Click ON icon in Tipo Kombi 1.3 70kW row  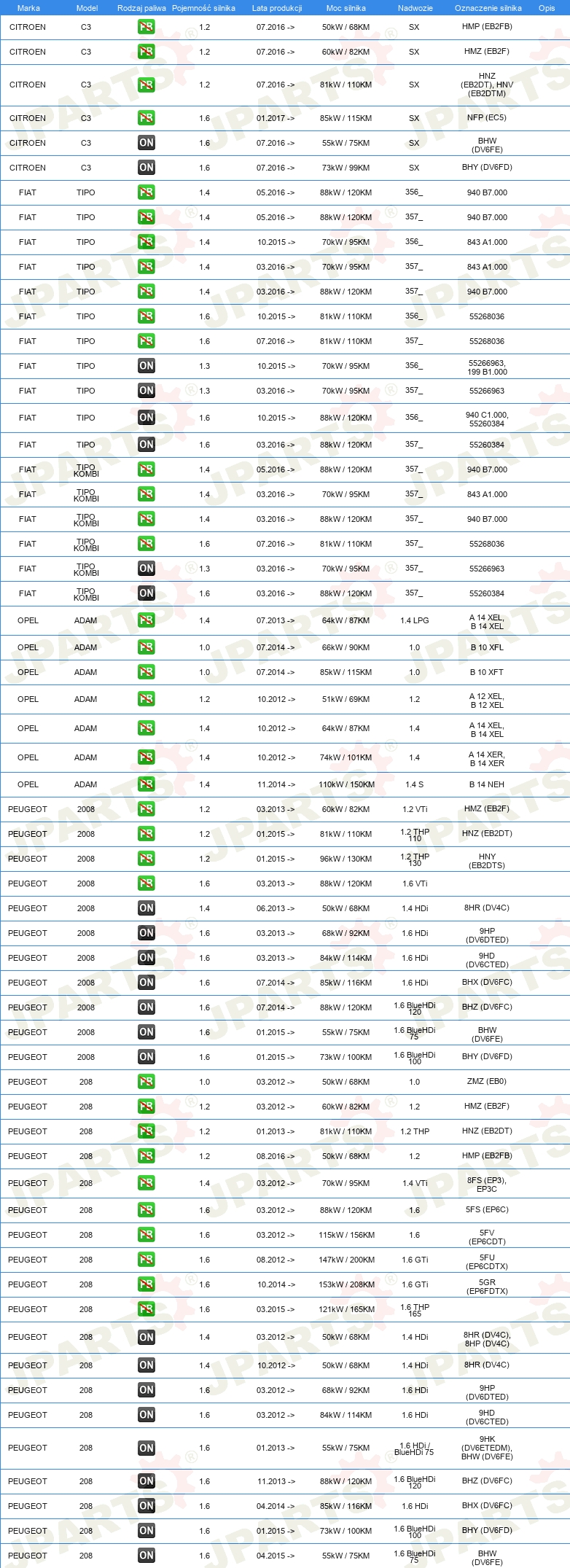147,569
